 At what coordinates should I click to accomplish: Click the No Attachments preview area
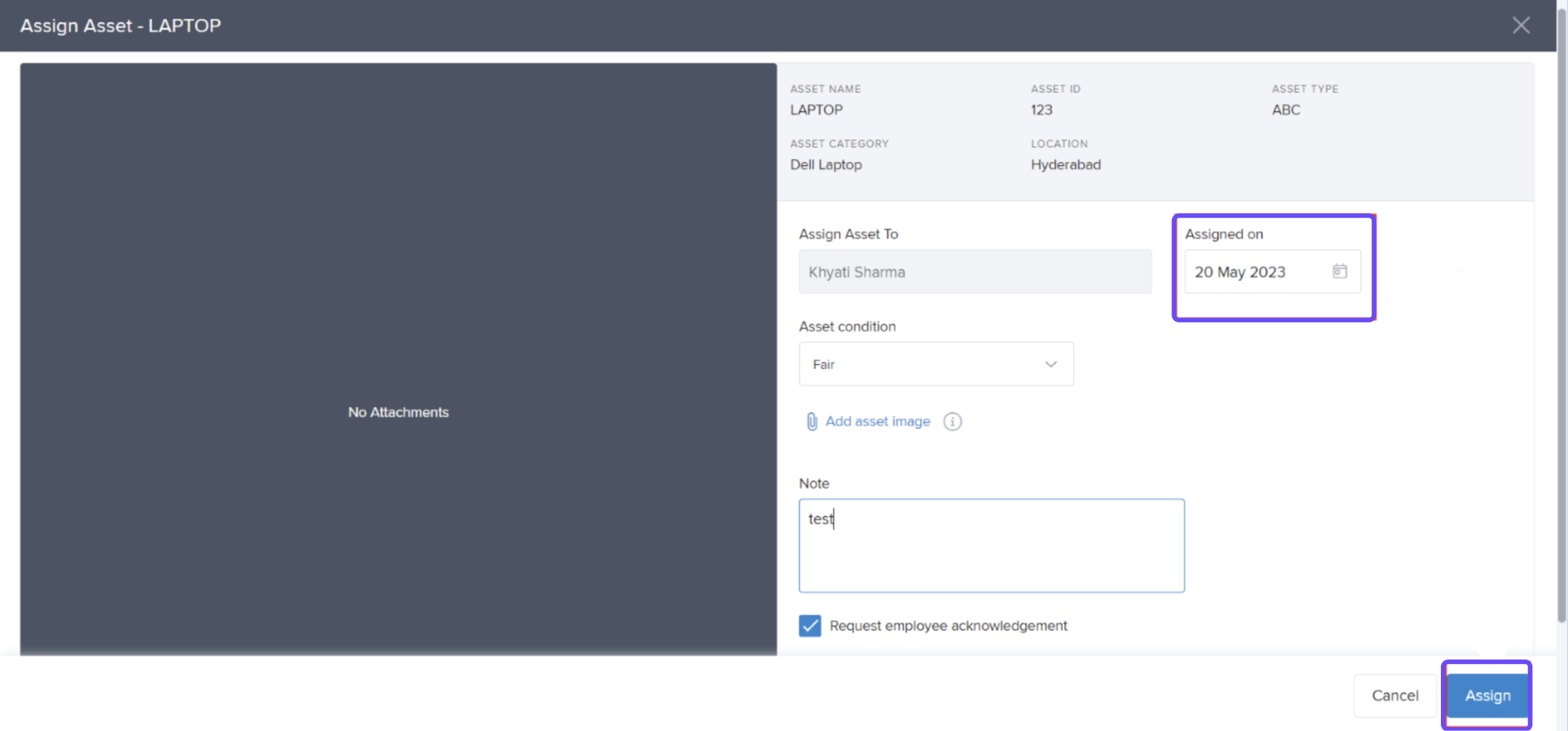[x=398, y=412]
